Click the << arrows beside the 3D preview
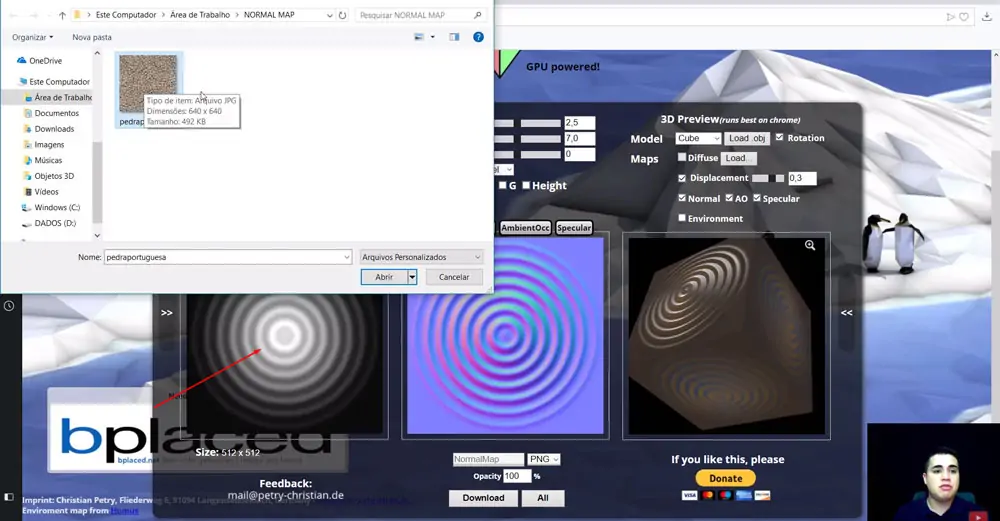 coord(846,312)
